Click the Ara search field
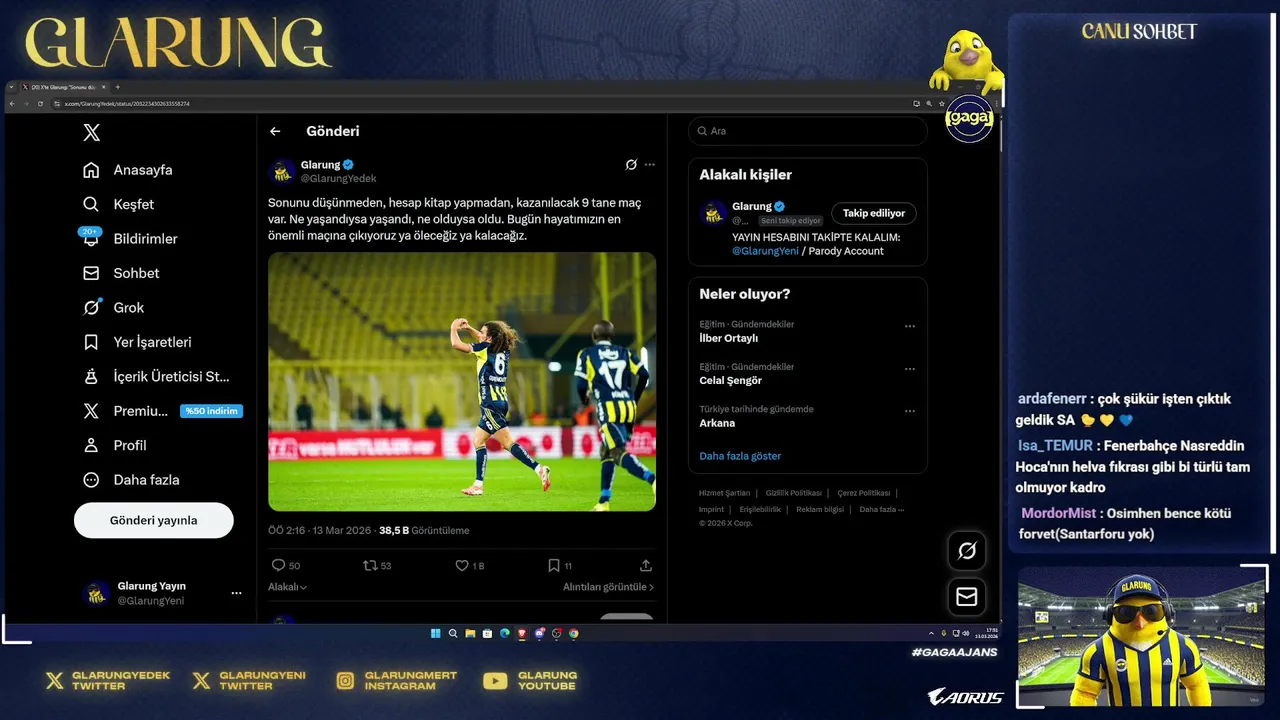Screen dimensions: 1280x720 (x=808, y=131)
